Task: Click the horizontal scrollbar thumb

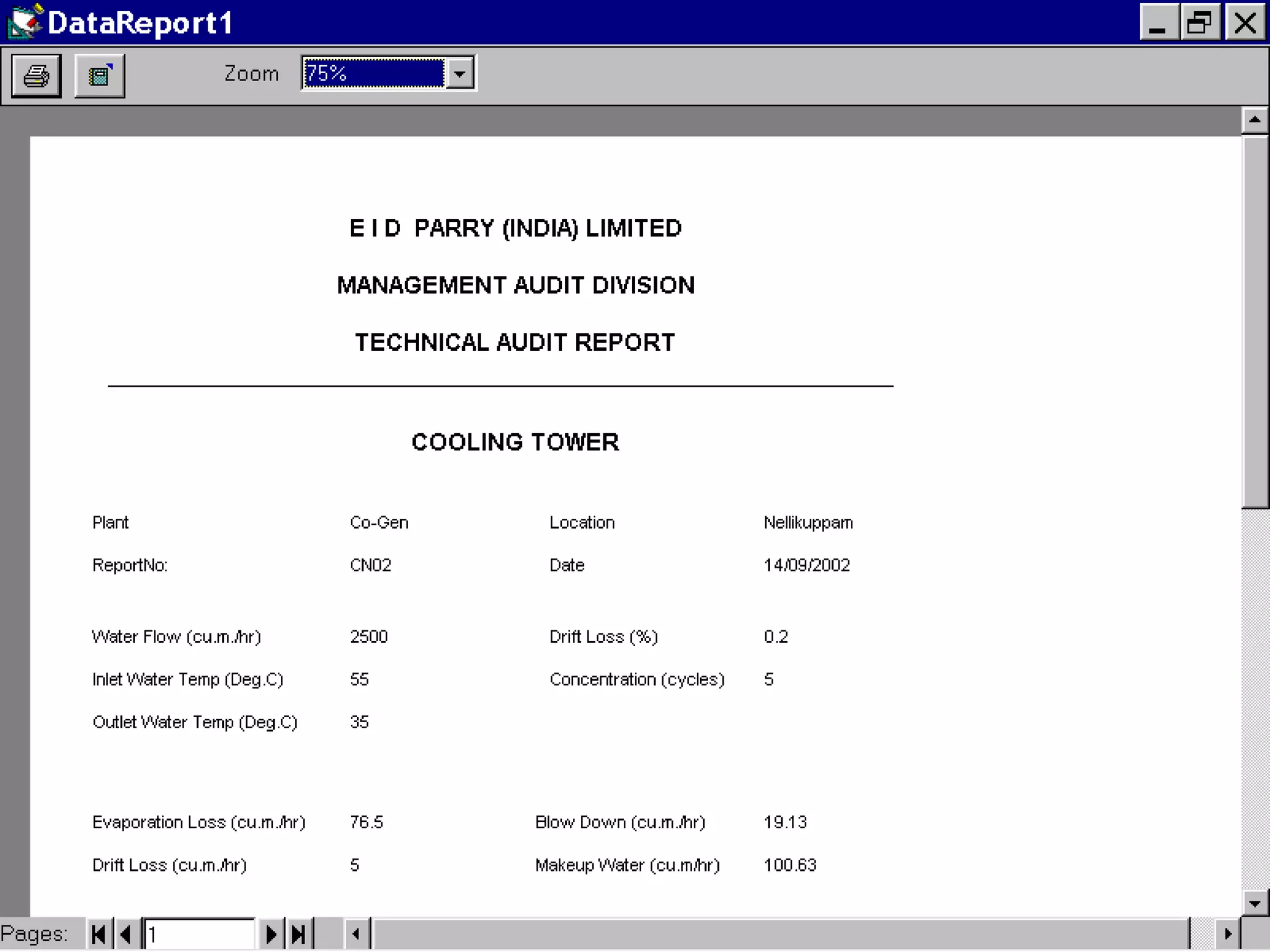Action: [780, 934]
